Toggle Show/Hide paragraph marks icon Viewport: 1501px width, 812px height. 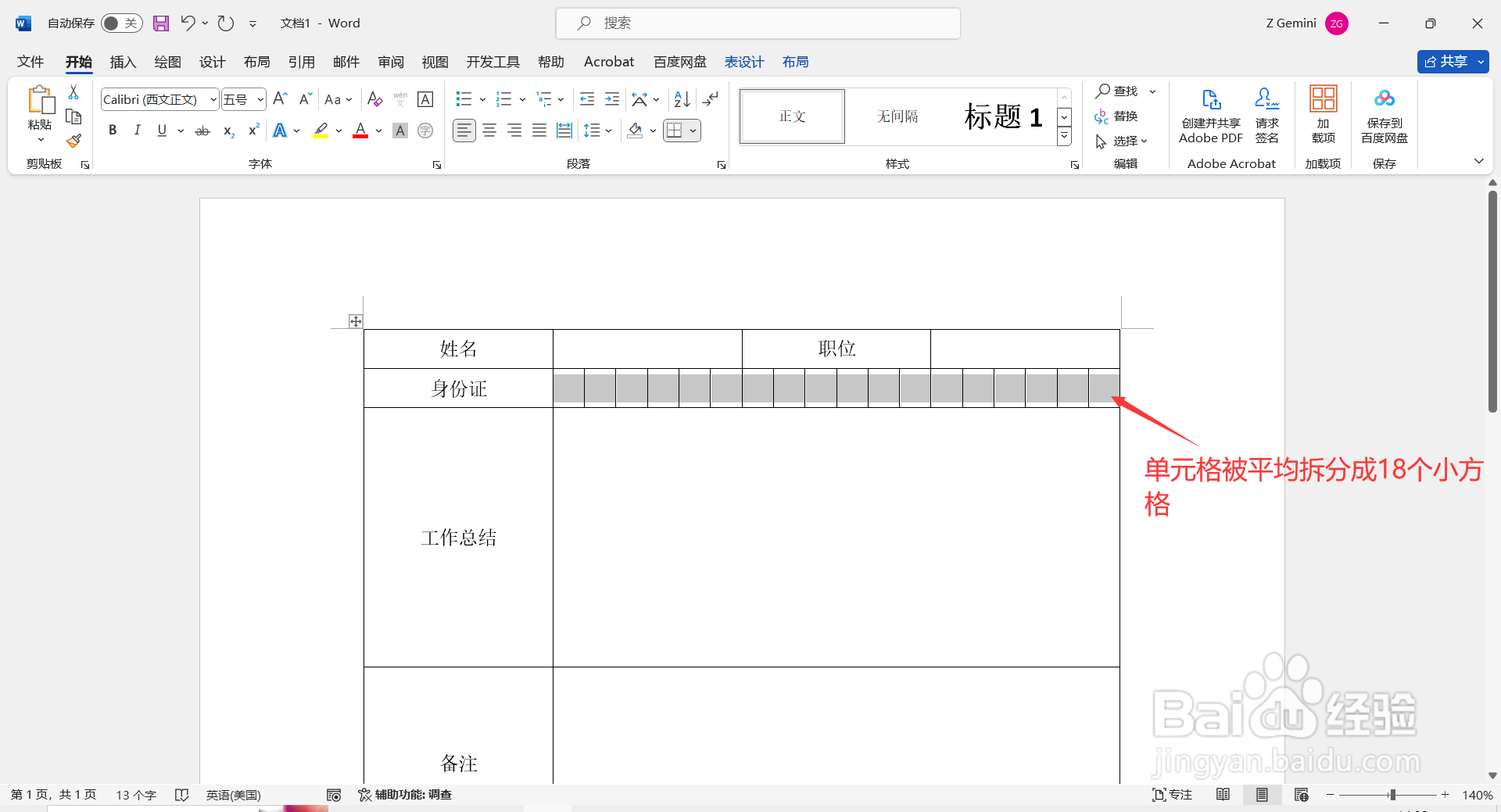[710, 99]
